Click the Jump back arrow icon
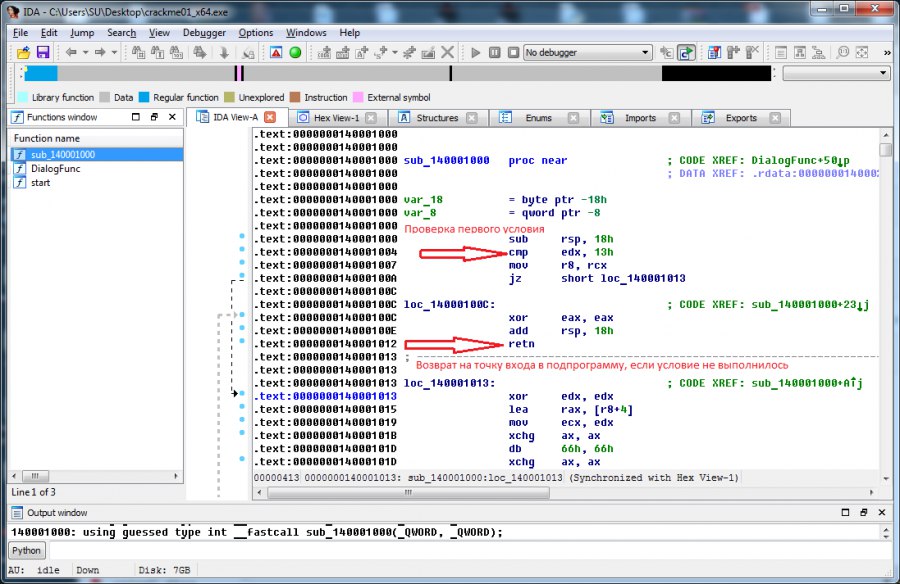The image size is (900, 584). click(x=72, y=52)
